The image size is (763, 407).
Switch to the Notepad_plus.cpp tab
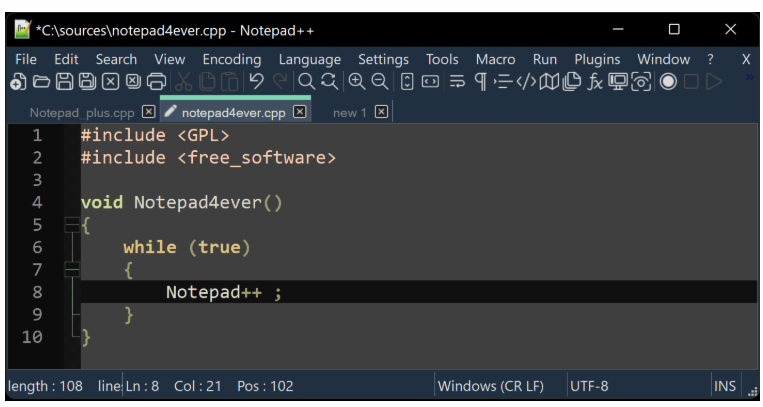(82, 113)
